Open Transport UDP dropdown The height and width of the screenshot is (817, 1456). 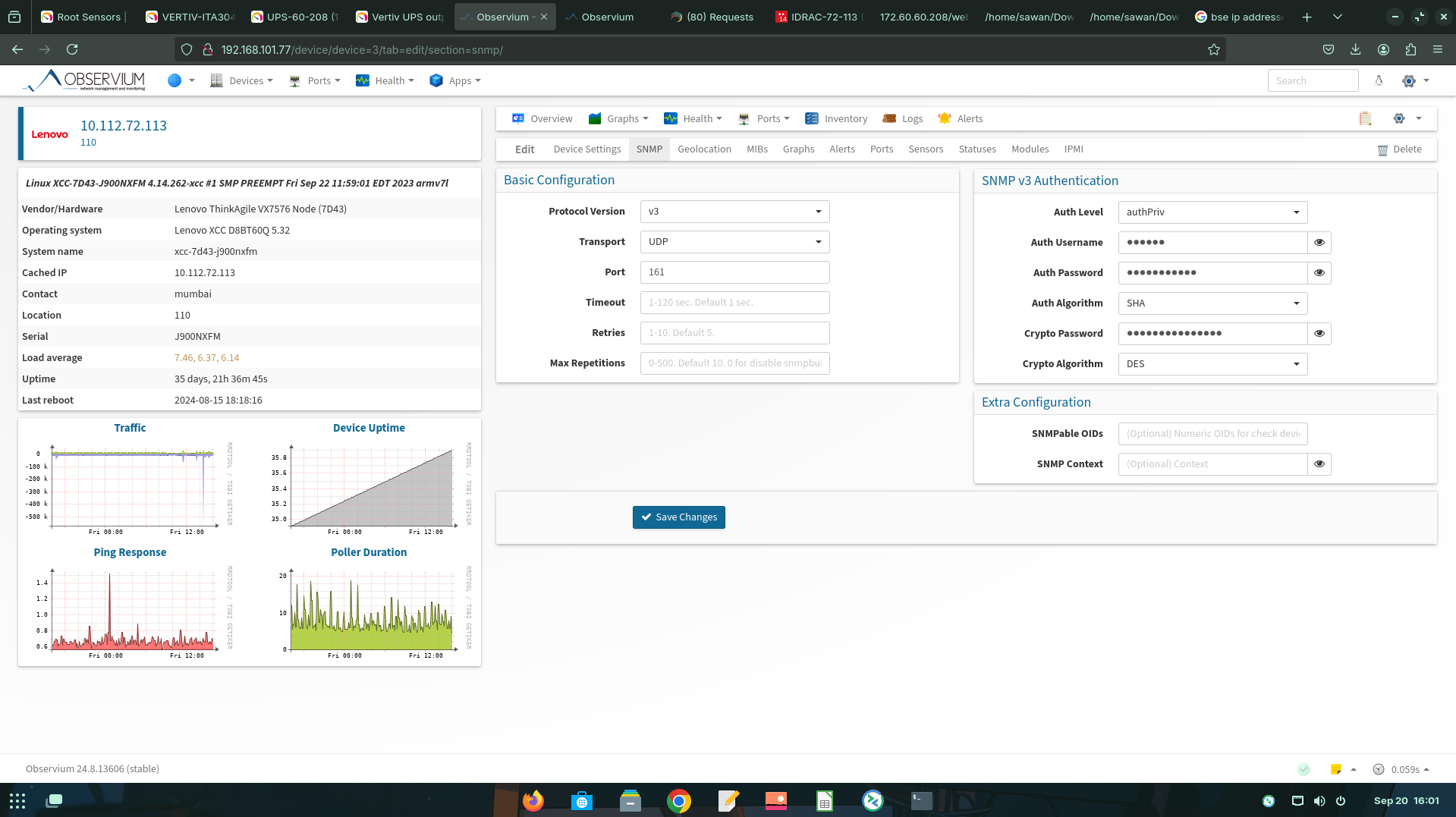point(734,242)
